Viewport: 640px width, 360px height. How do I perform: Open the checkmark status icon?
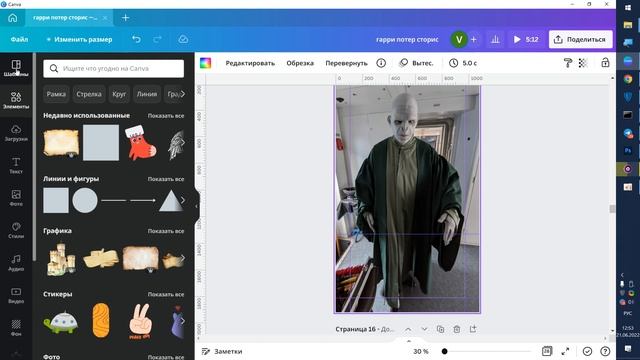pos(587,351)
